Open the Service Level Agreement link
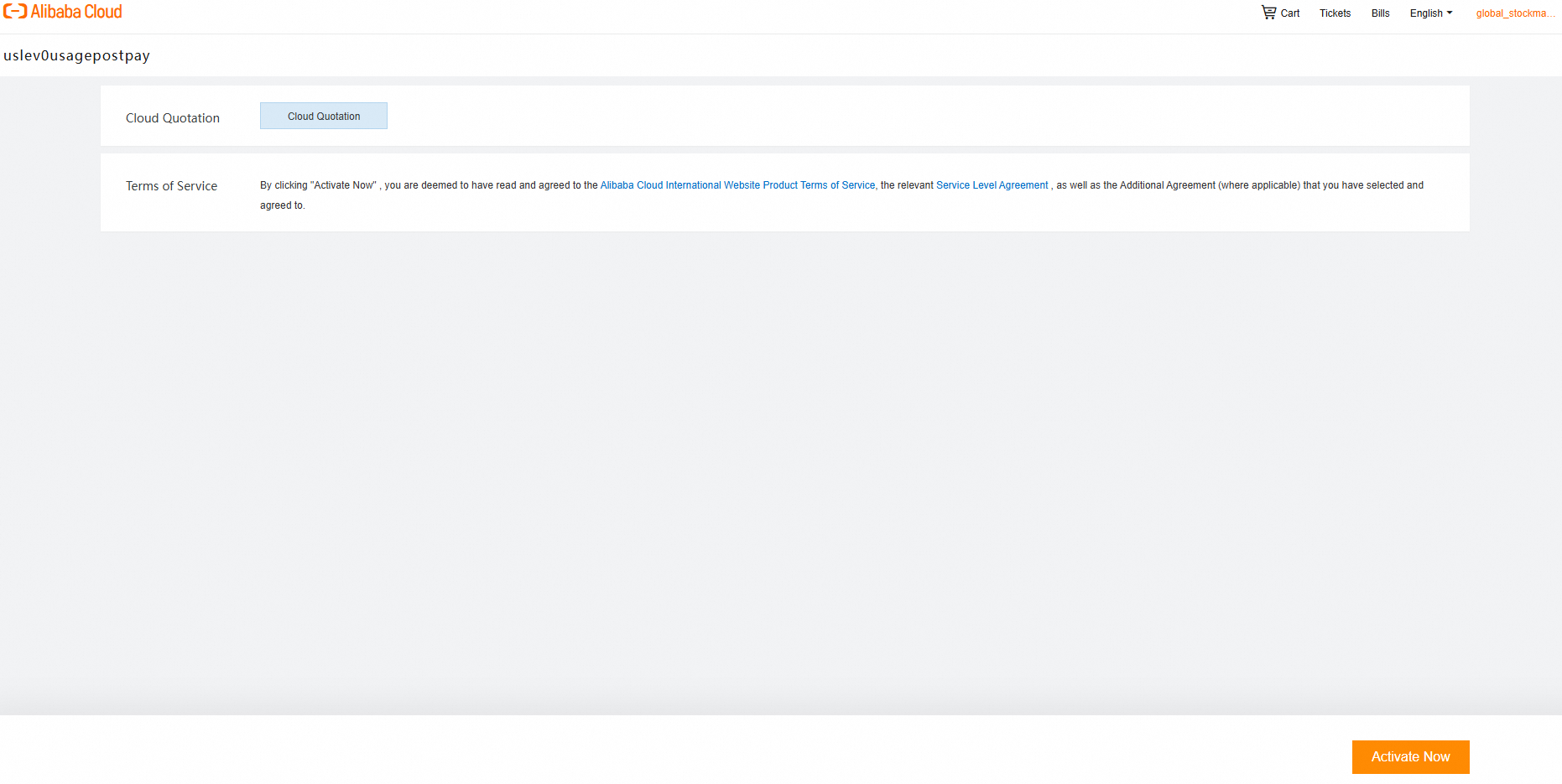The width and height of the screenshot is (1562, 784). pyautogui.click(x=992, y=185)
